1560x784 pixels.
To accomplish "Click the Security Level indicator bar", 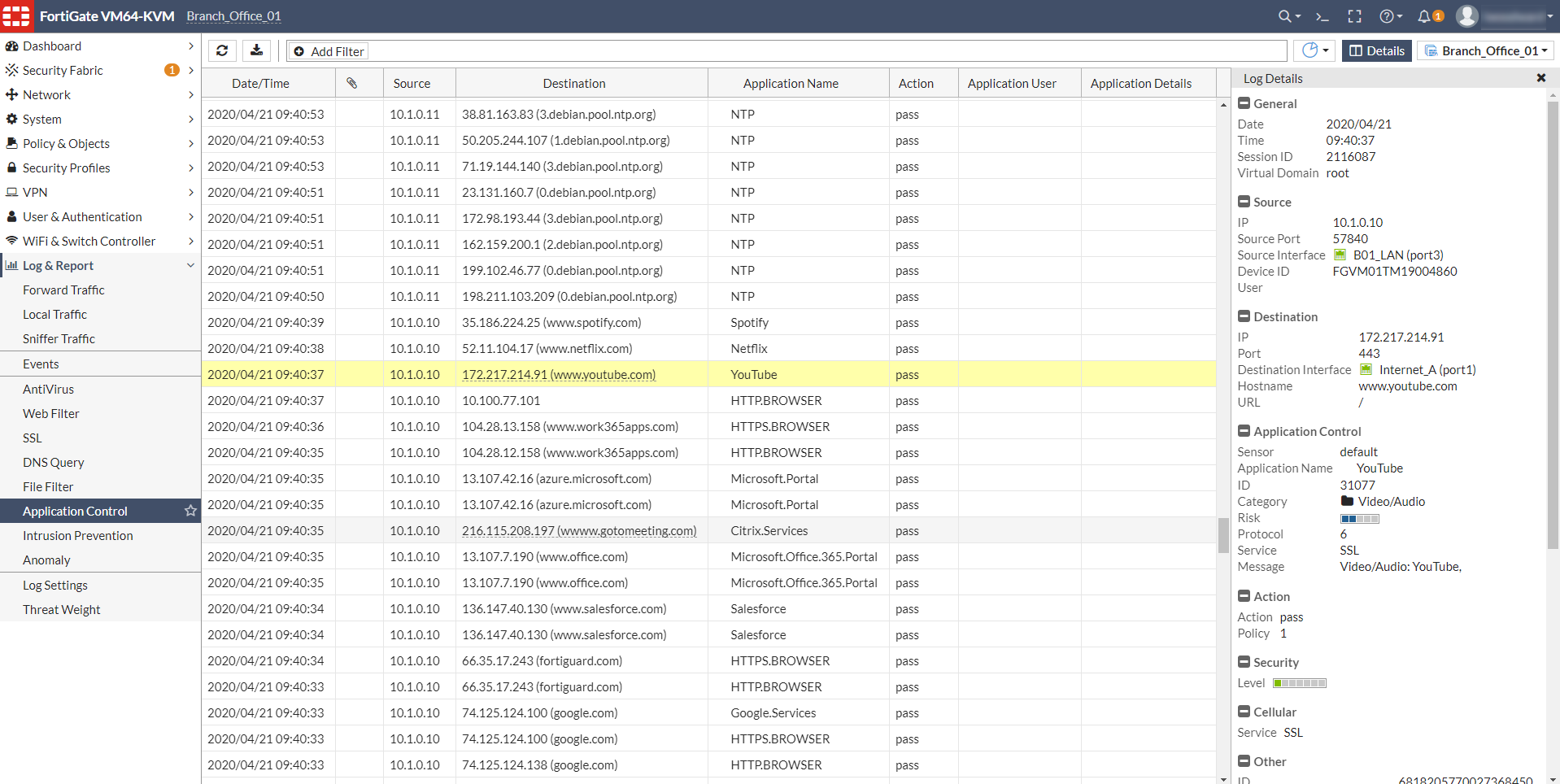I will tap(1300, 683).
